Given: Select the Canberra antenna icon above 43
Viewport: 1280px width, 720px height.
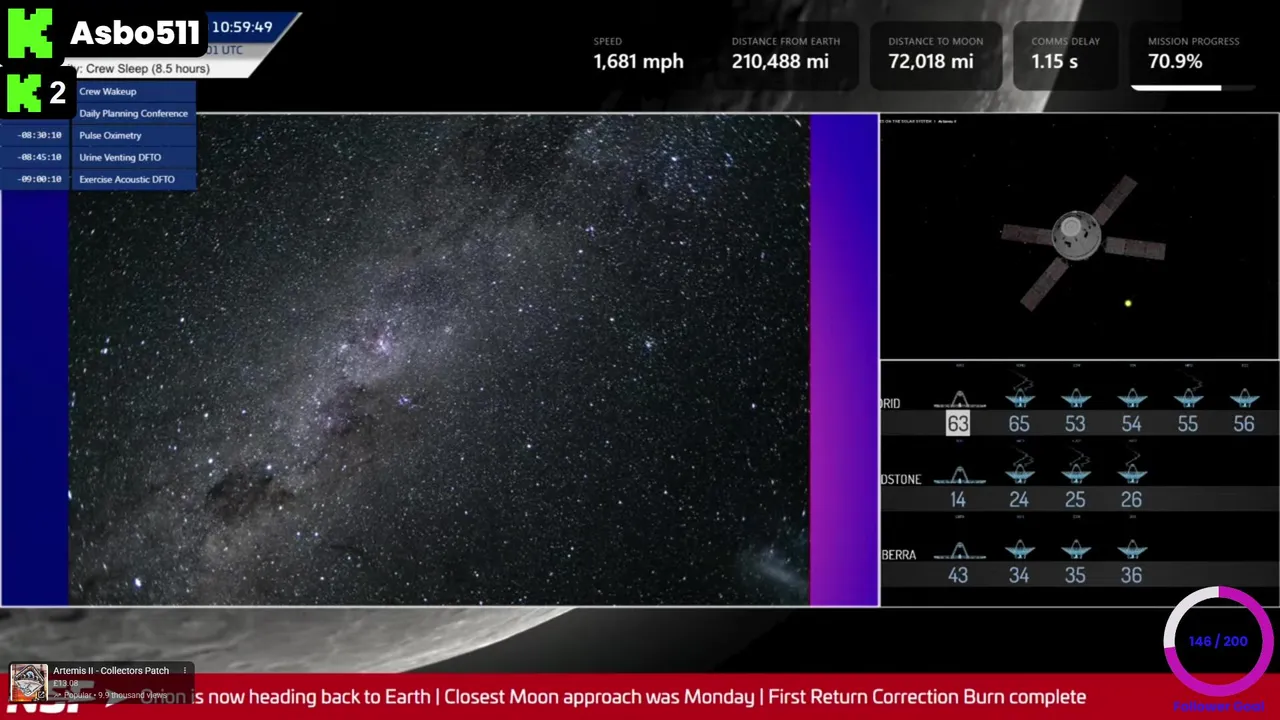Looking at the screenshot, I should pyautogui.click(x=959, y=551).
